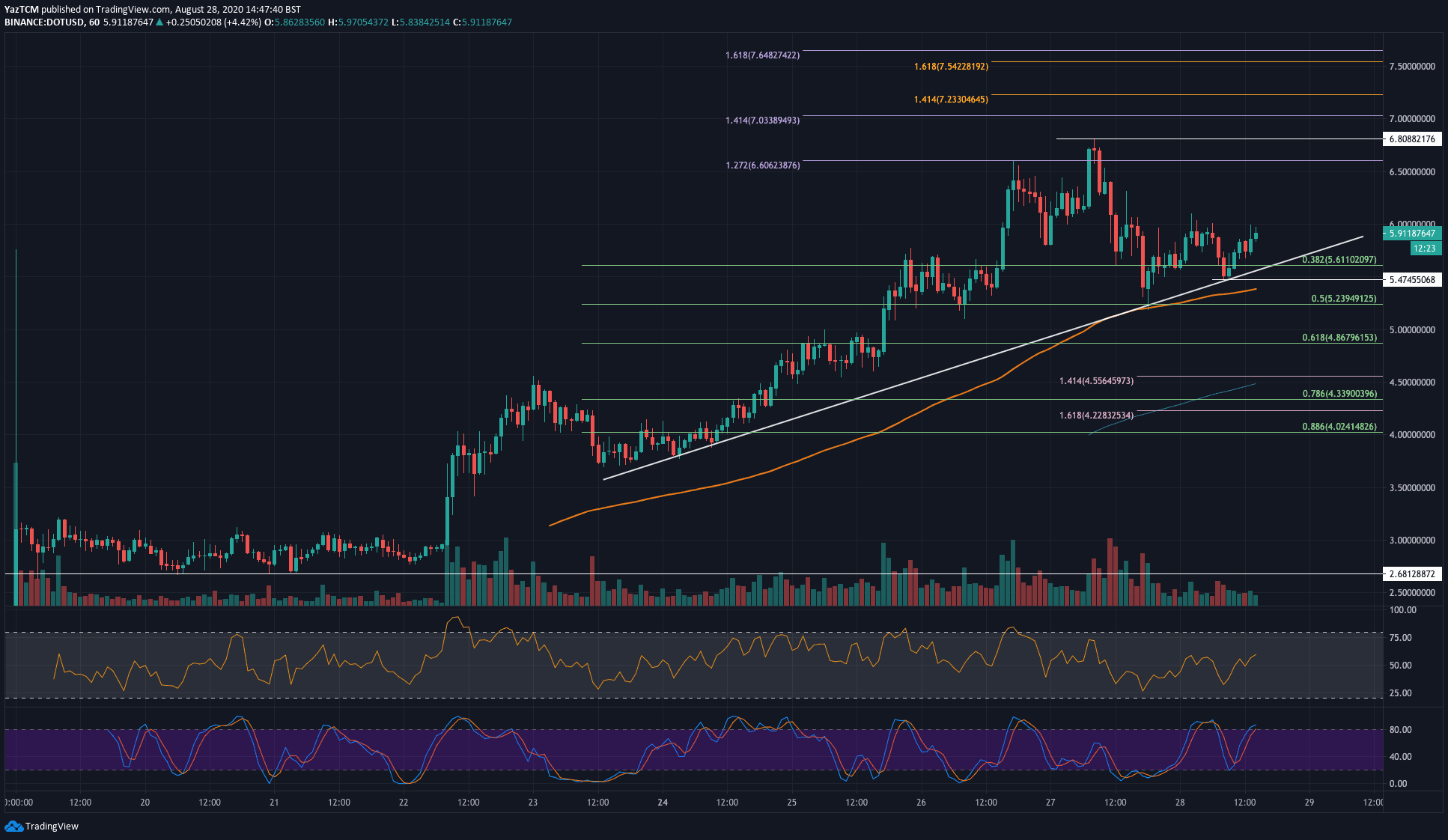Screen dimensions: 1448x840
Task: Click the TradingView cloud logo icon
Action: coord(13,826)
